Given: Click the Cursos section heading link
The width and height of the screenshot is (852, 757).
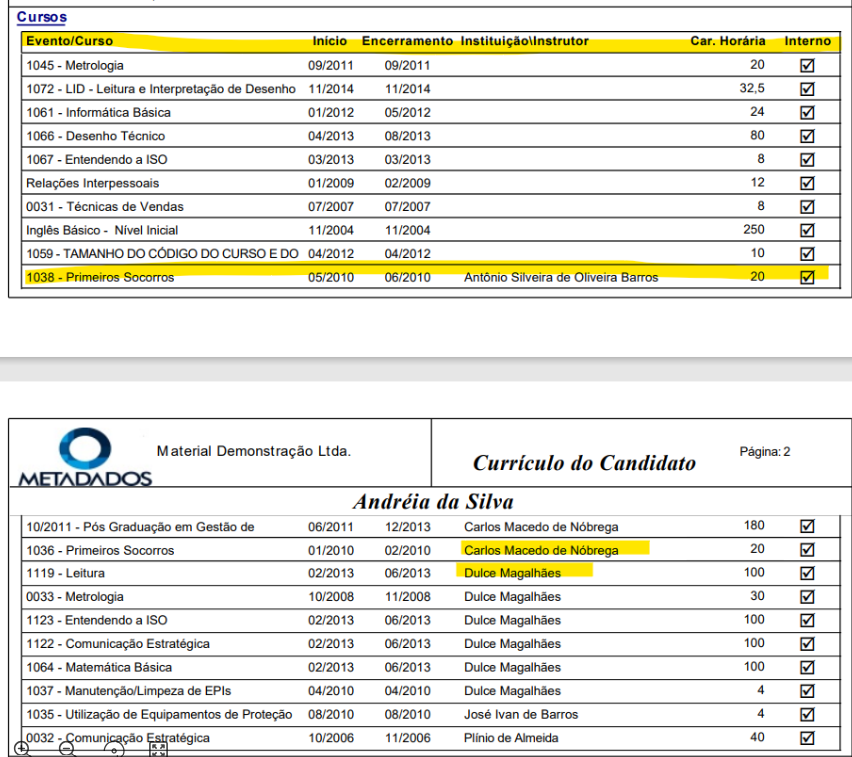Looking at the screenshot, I should [42, 18].
